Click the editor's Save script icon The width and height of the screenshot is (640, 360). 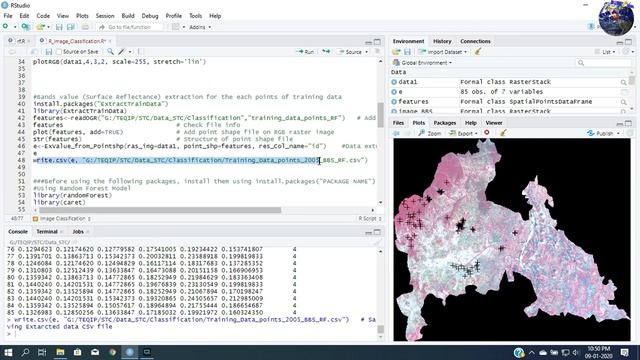(x=49, y=52)
